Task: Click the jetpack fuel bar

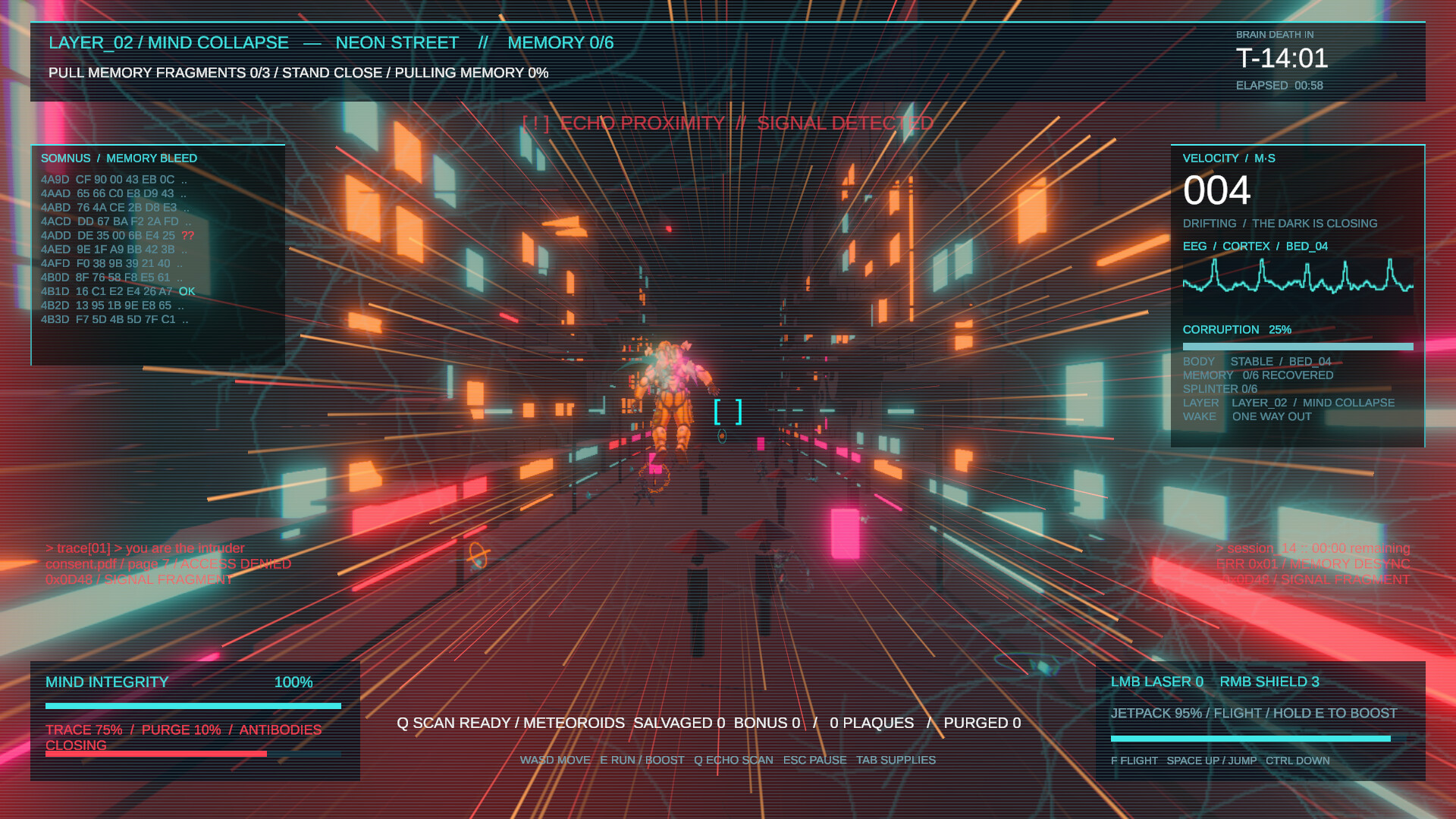Action: tap(1250, 738)
